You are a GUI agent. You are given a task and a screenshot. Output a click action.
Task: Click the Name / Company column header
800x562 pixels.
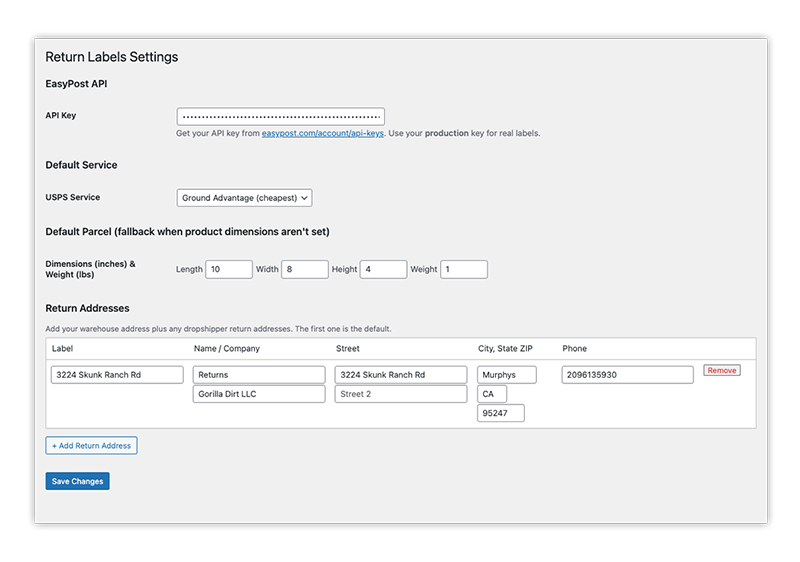tap(227, 348)
